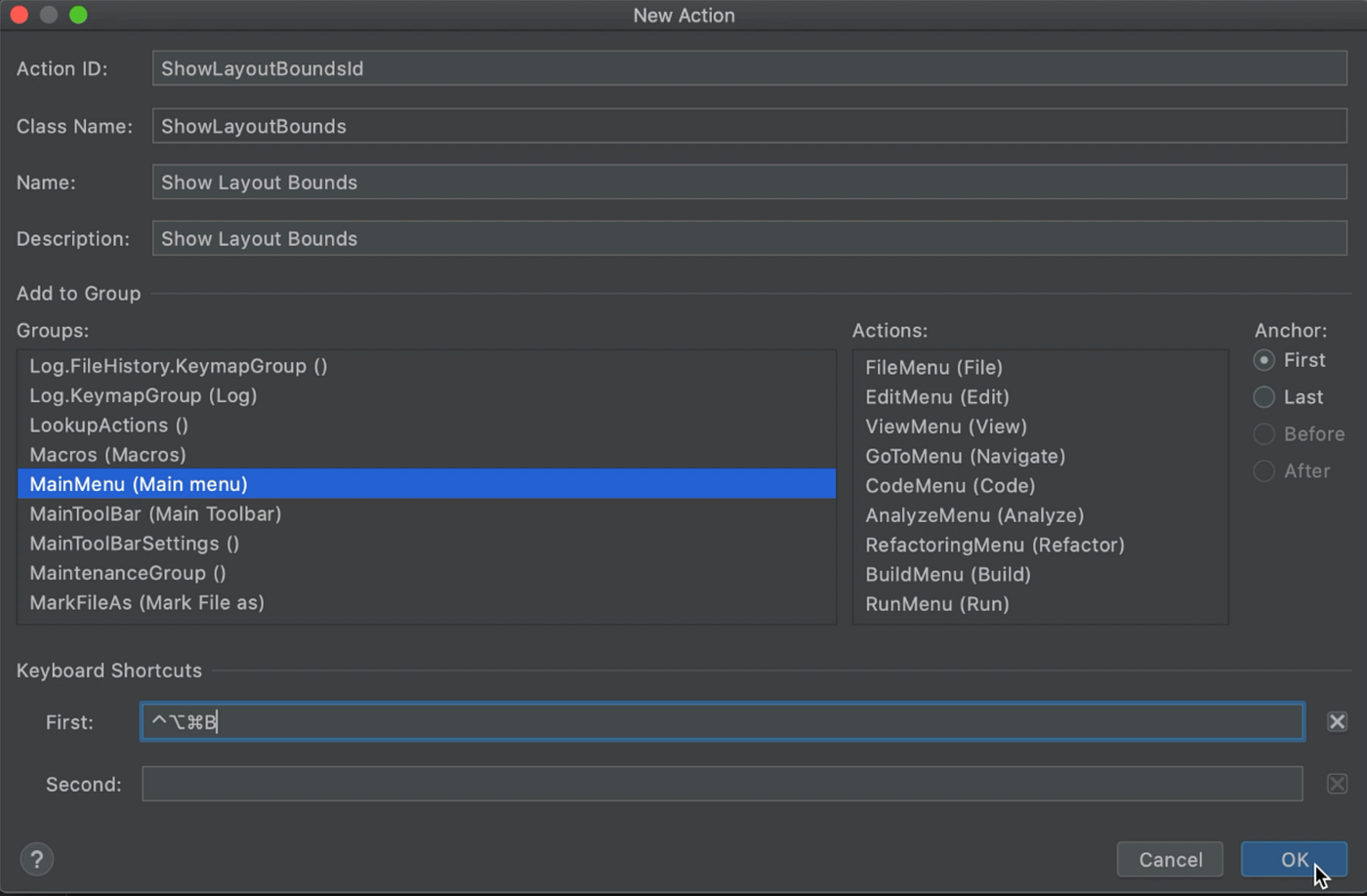
Task: Select Macros in the Groups list
Action: coord(107,454)
